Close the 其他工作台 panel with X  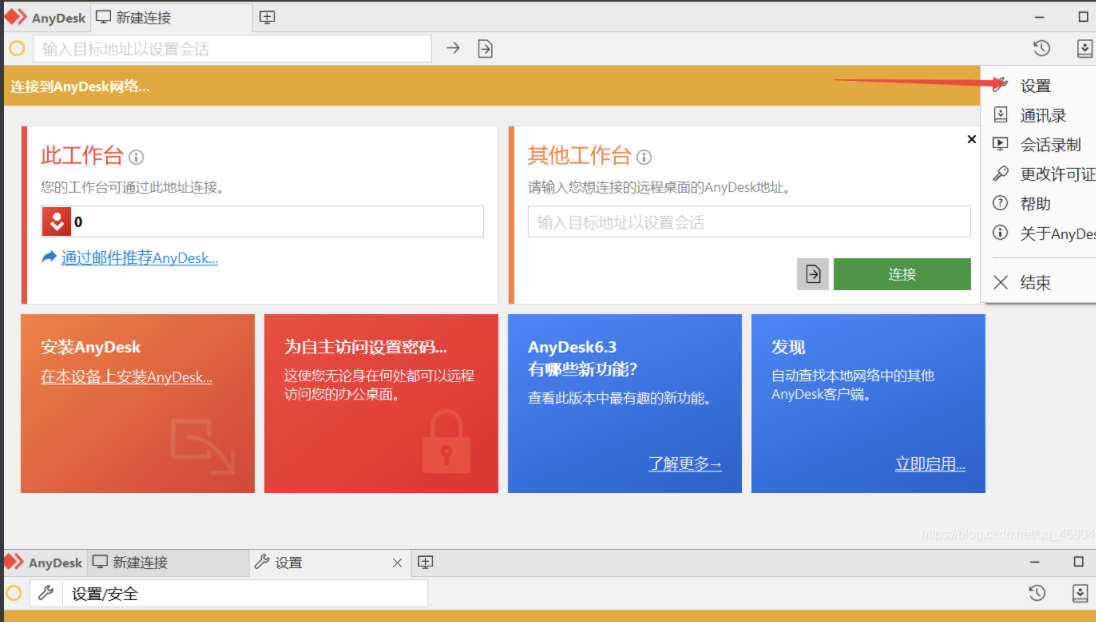point(972,139)
